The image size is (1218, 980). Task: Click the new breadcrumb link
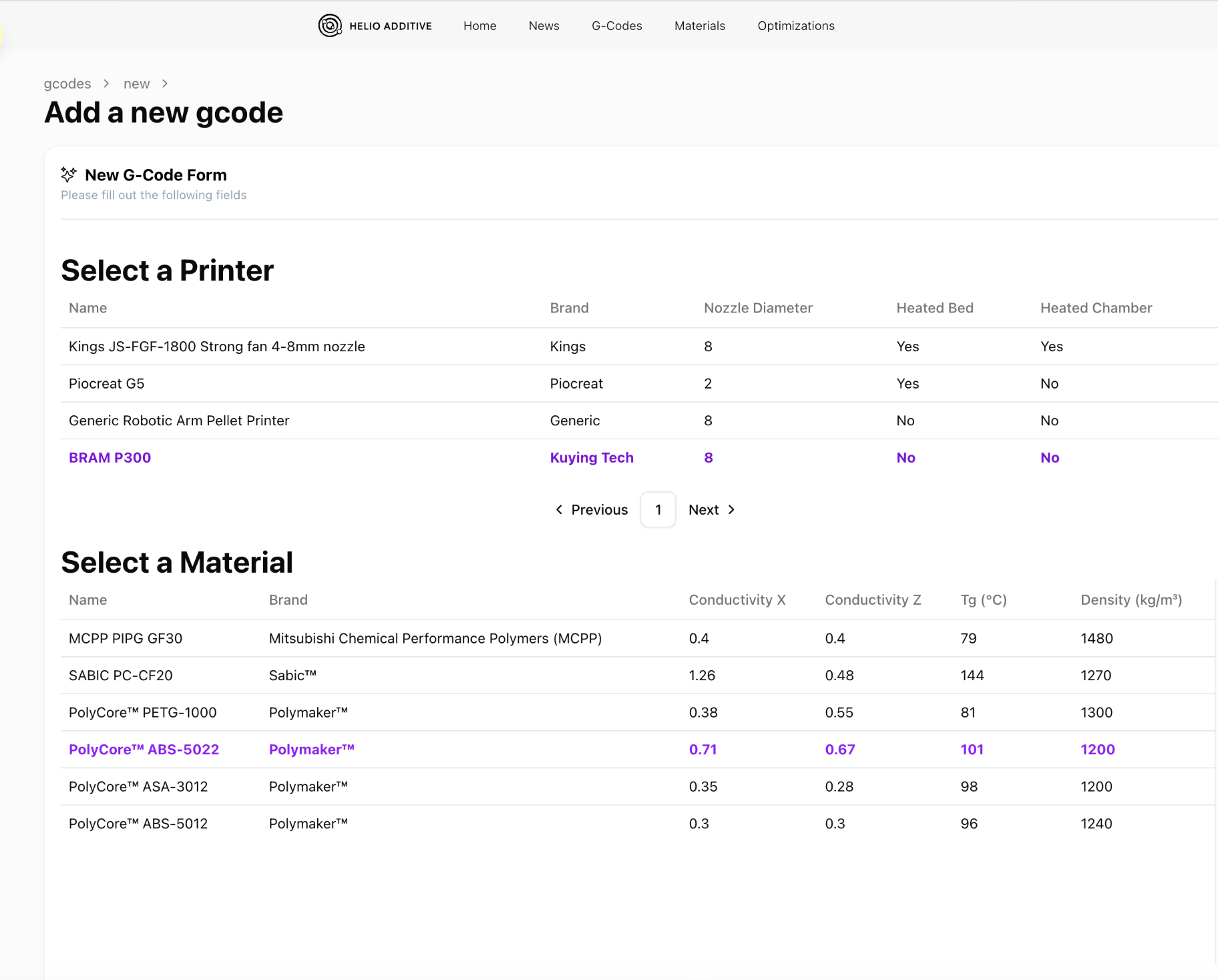(136, 83)
